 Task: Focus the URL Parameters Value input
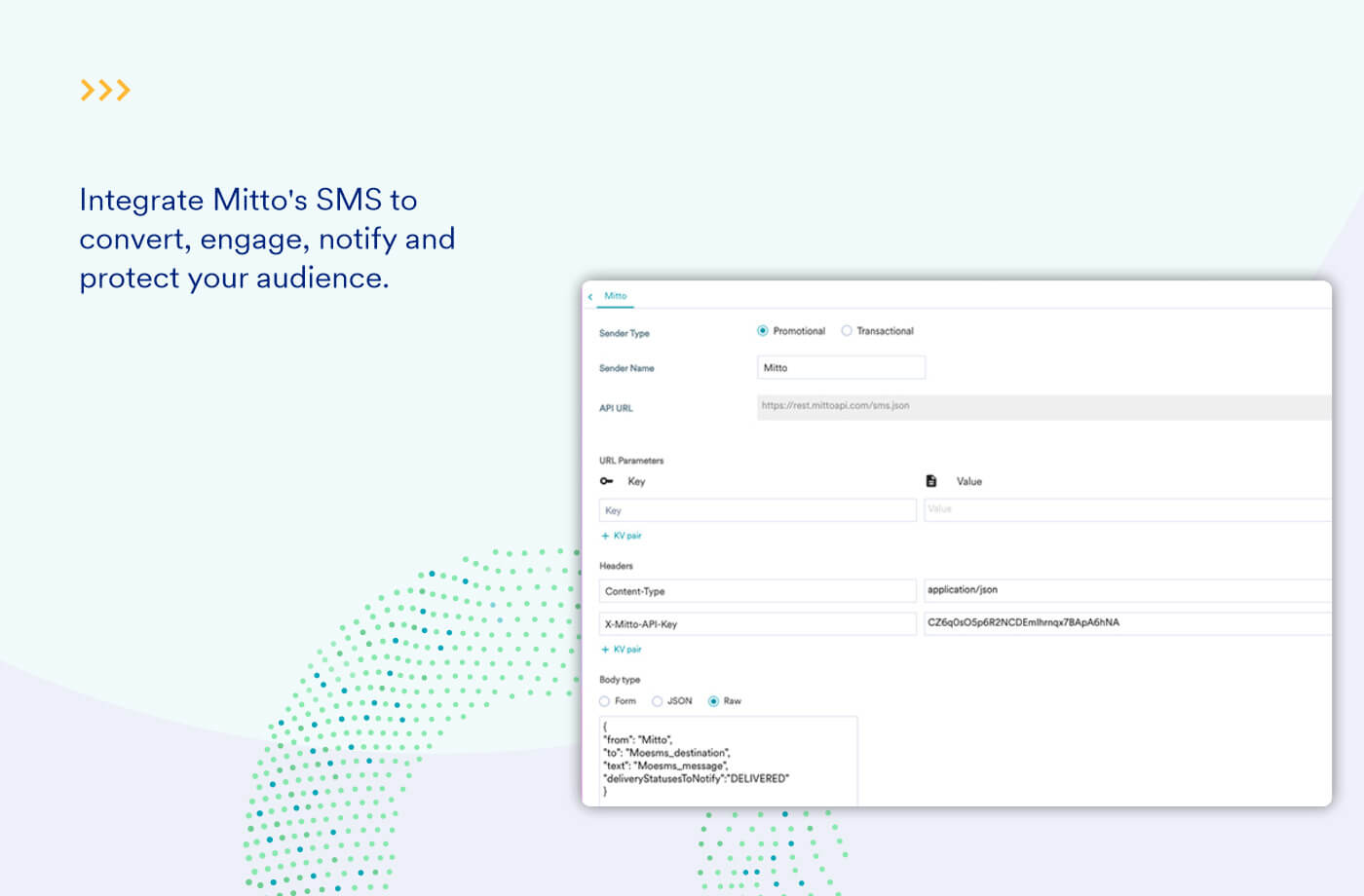click(x=1127, y=509)
